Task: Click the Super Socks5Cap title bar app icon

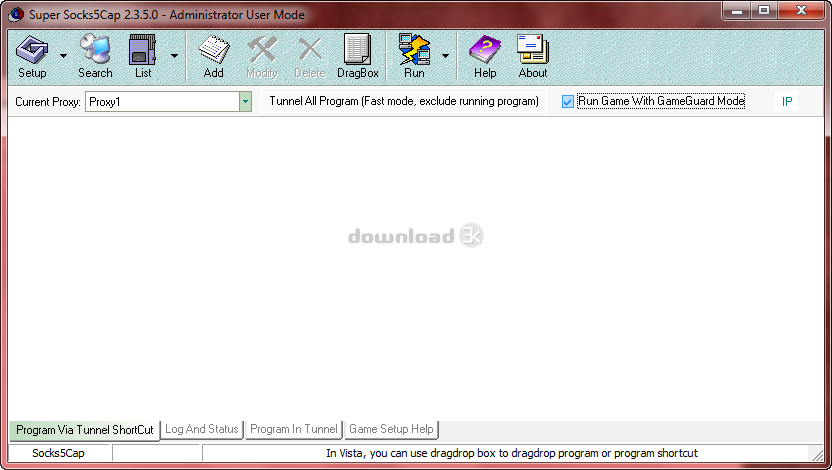Action: tap(16, 14)
